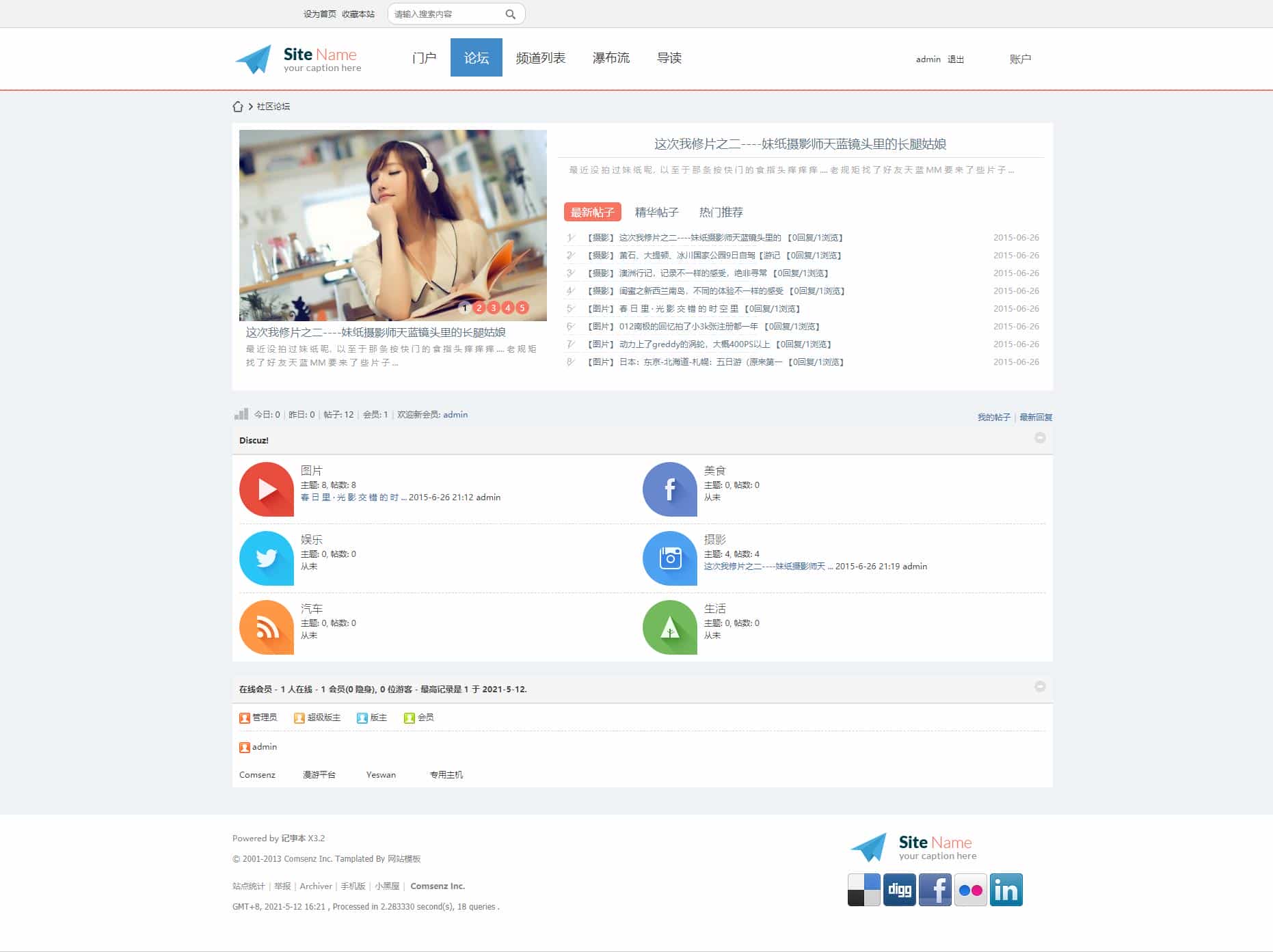Screen dimensions: 1273x952
Task: Open the 娱乐 forum Twitter bird icon
Action: pyautogui.click(x=267, y=558)
